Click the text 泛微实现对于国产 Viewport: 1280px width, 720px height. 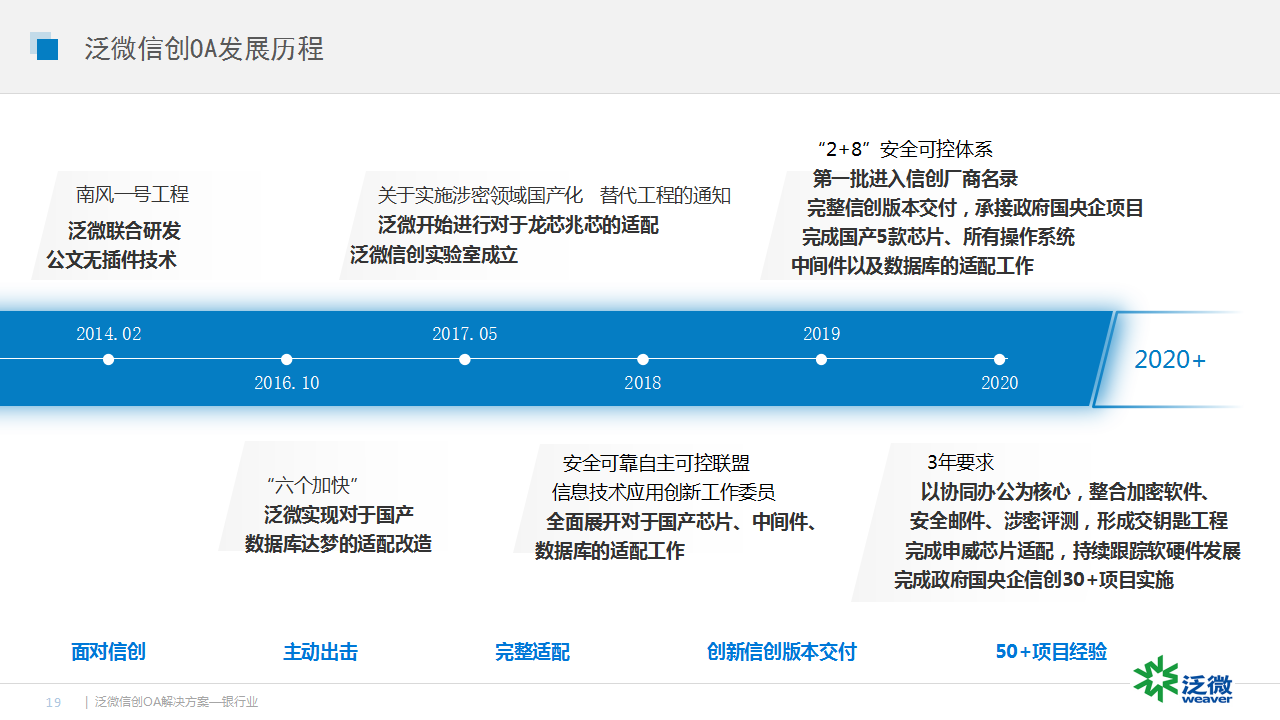click(339, 515)
